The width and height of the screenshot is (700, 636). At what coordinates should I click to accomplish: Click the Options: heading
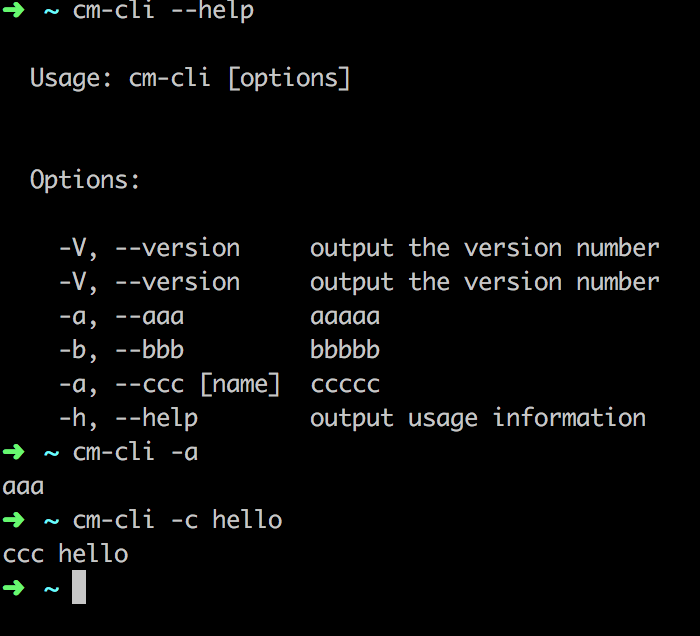[x=85, y=180]
